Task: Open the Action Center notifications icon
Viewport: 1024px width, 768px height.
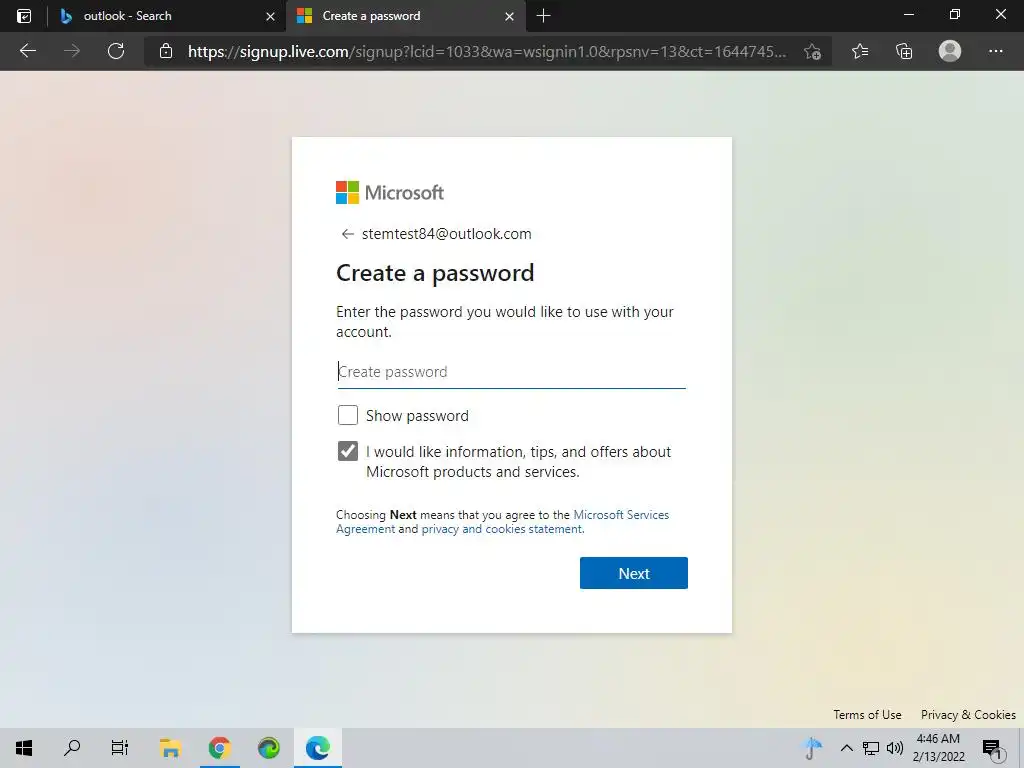Action: [993, 749]
